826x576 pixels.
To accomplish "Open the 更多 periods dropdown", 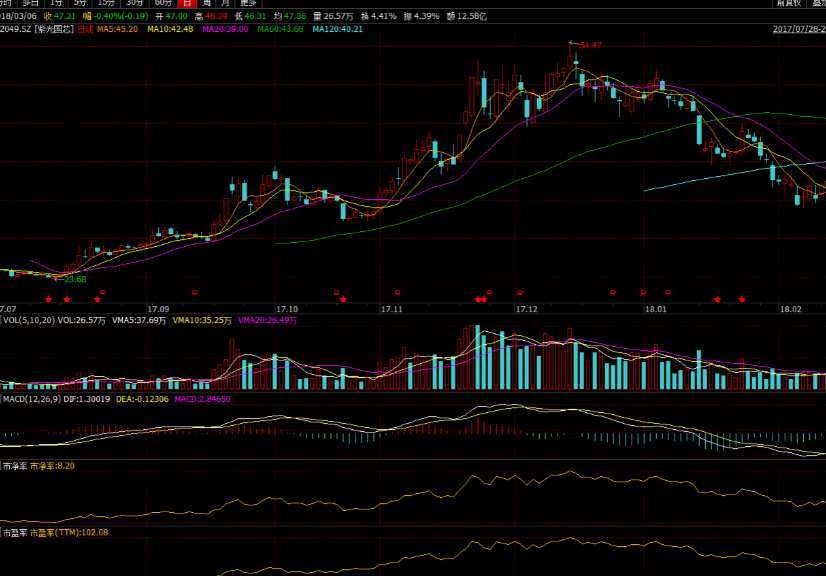I will 248,4.
